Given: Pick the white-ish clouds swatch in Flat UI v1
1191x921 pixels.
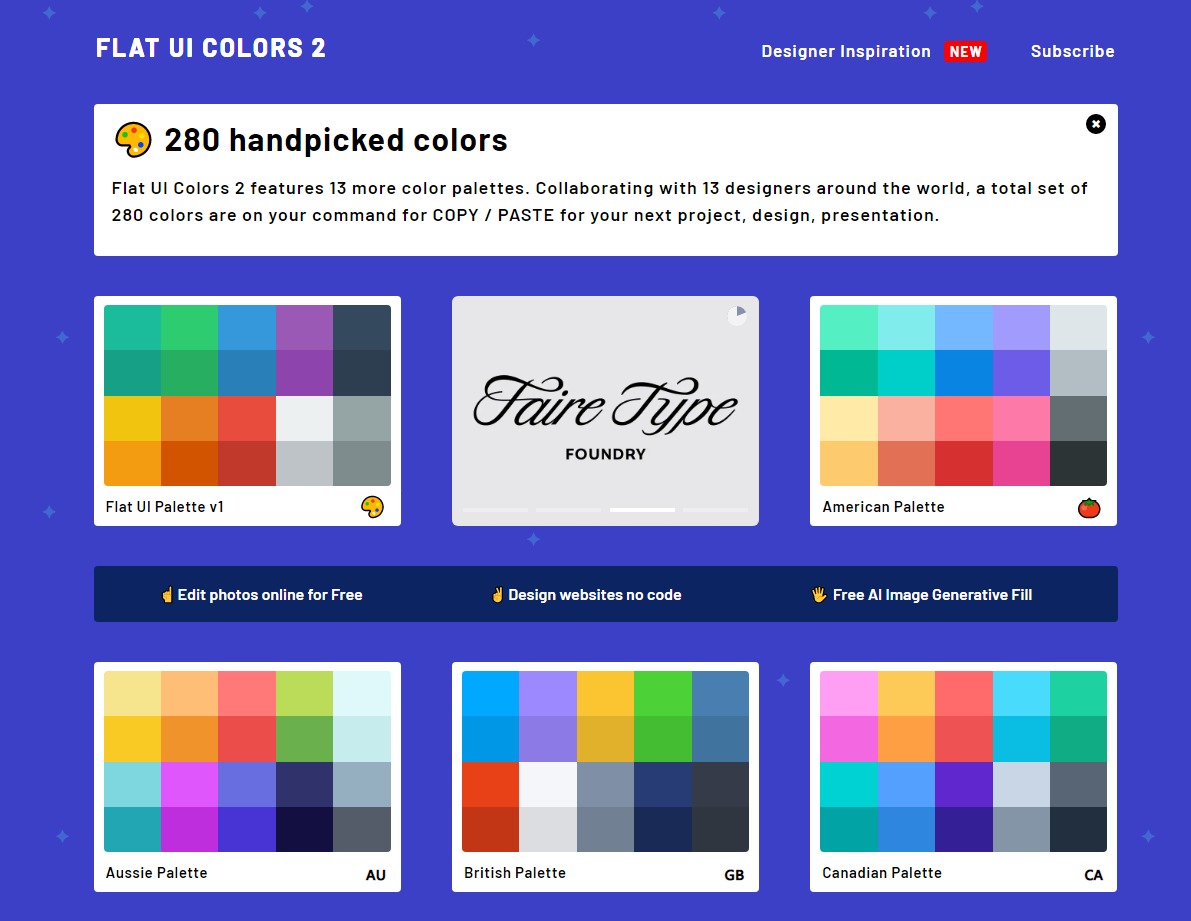Looking at the screenshot, I should point(304,418).
